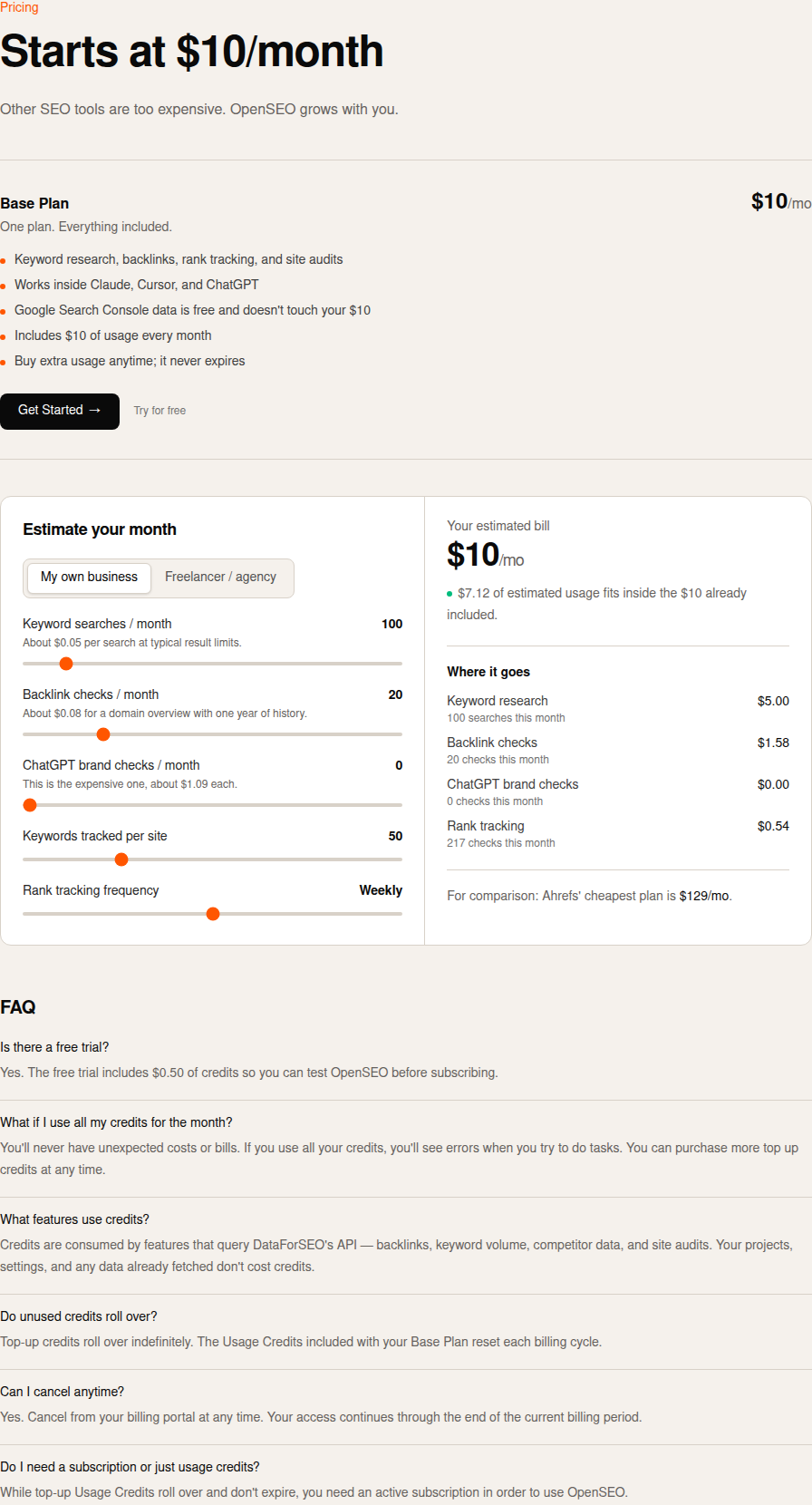Click the Backlink checks $1.58 amount

773,743
